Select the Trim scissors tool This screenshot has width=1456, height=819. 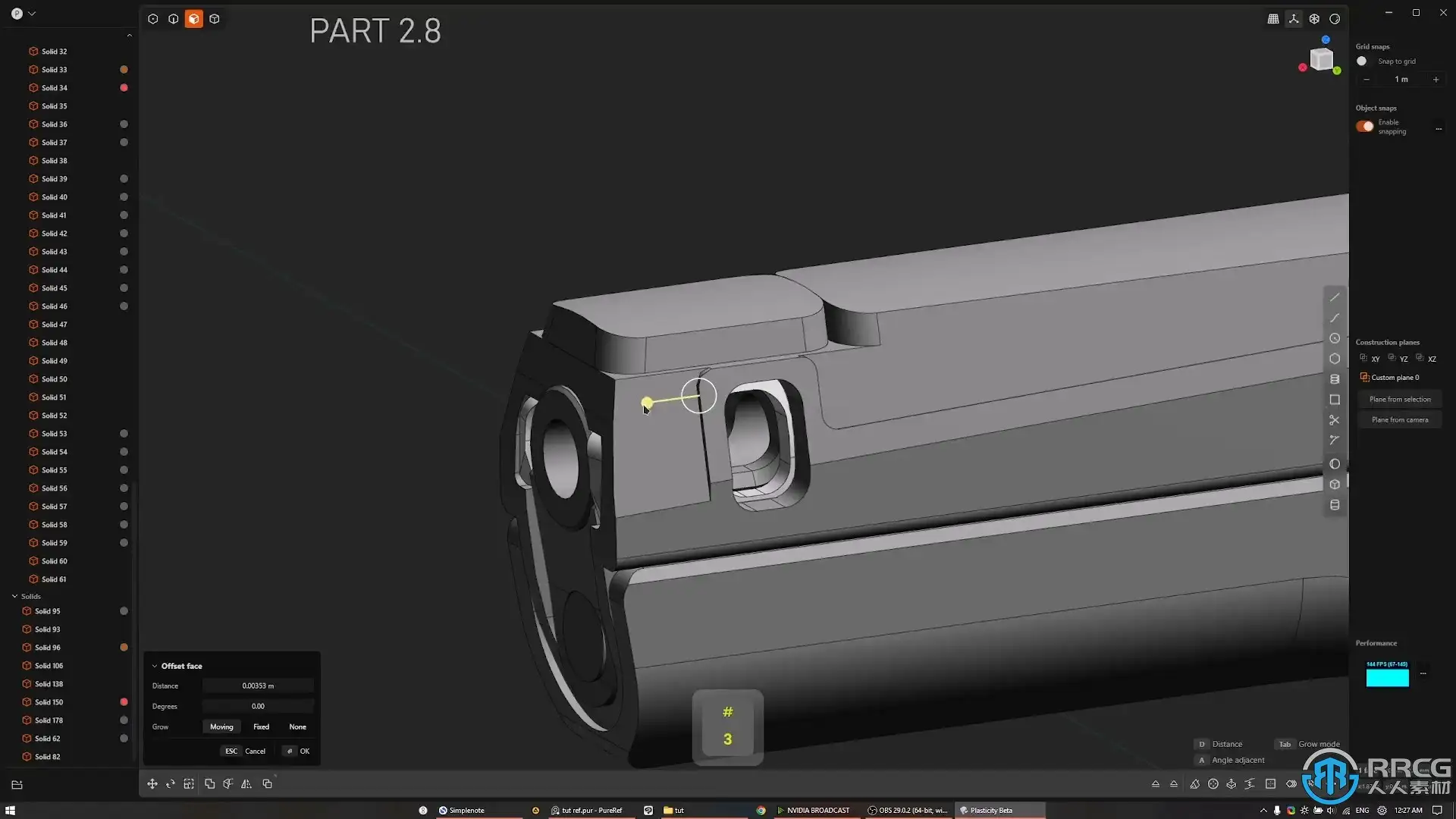[1335, 420]
